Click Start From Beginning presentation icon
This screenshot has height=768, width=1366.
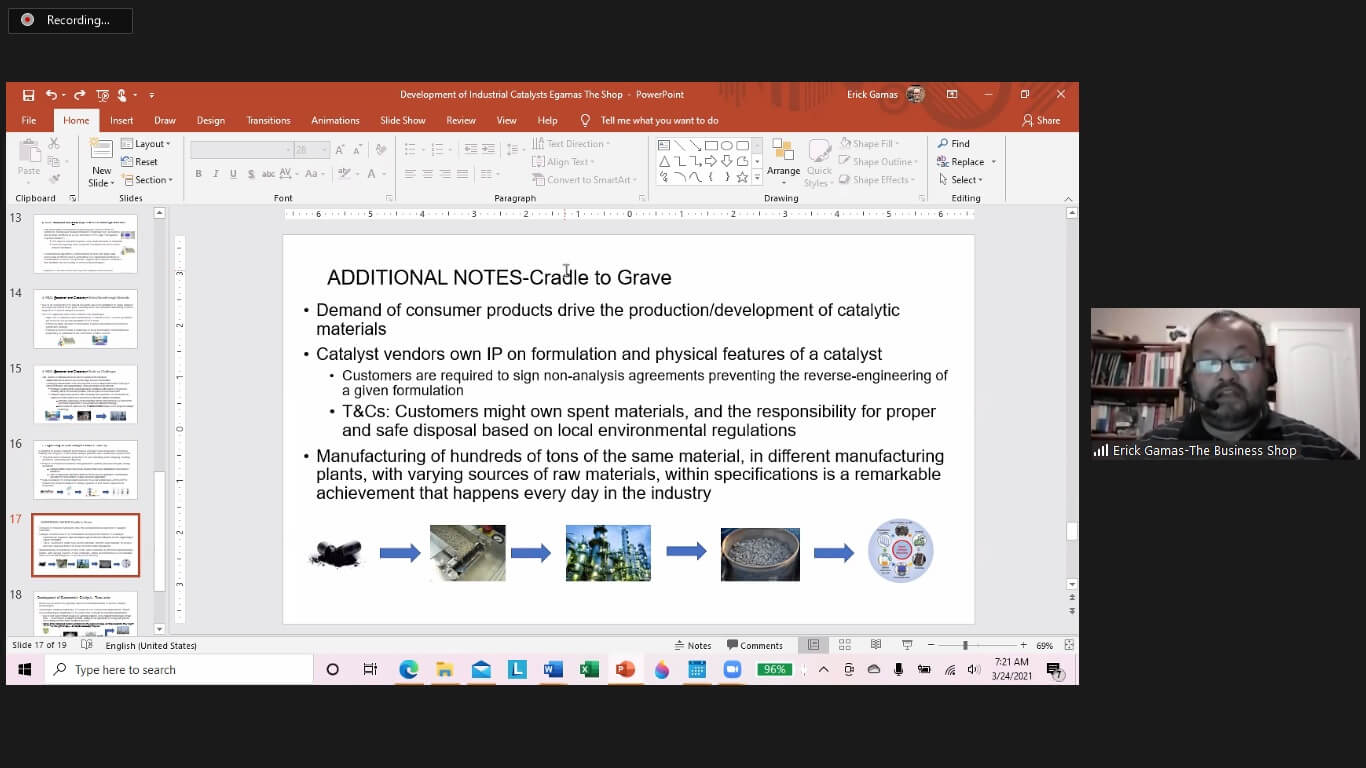102,95
